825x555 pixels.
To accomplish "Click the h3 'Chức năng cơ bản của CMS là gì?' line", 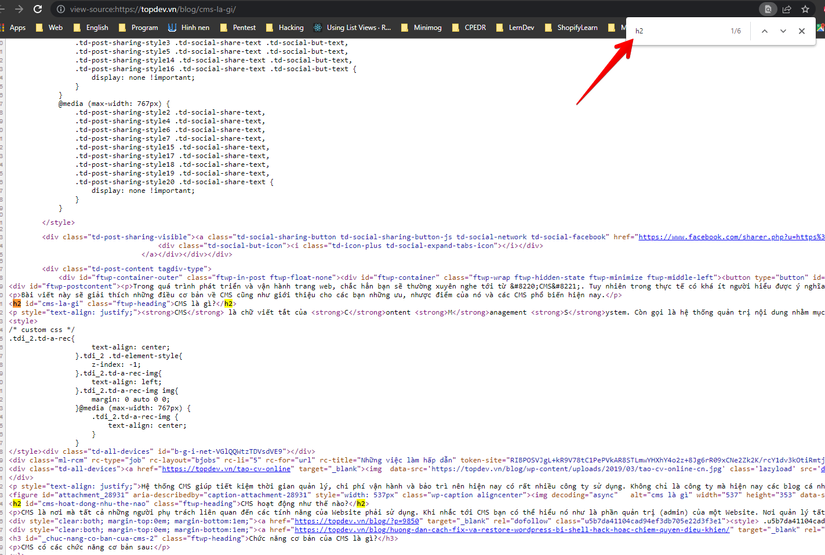I will click(x=203, y=539).
